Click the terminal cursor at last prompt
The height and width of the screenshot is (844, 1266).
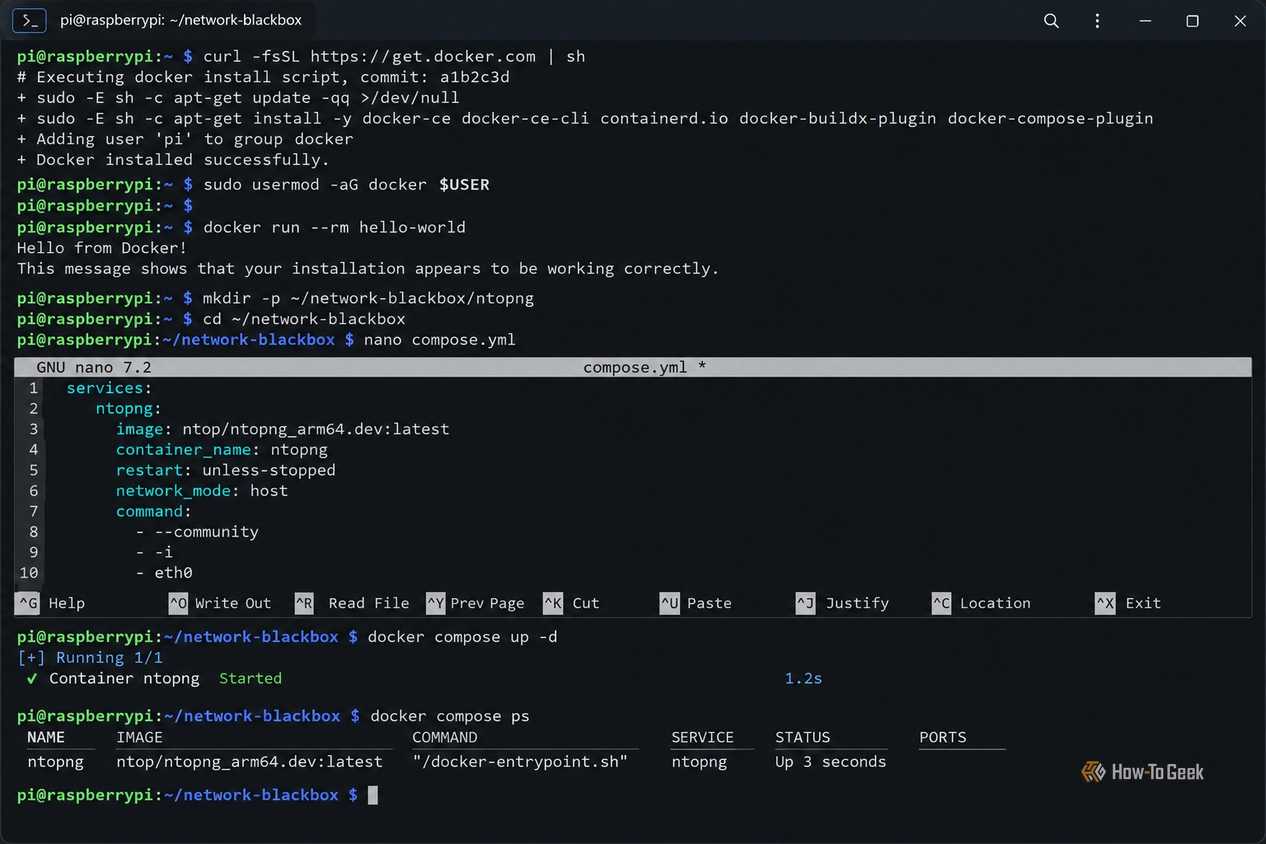point(373,795)
